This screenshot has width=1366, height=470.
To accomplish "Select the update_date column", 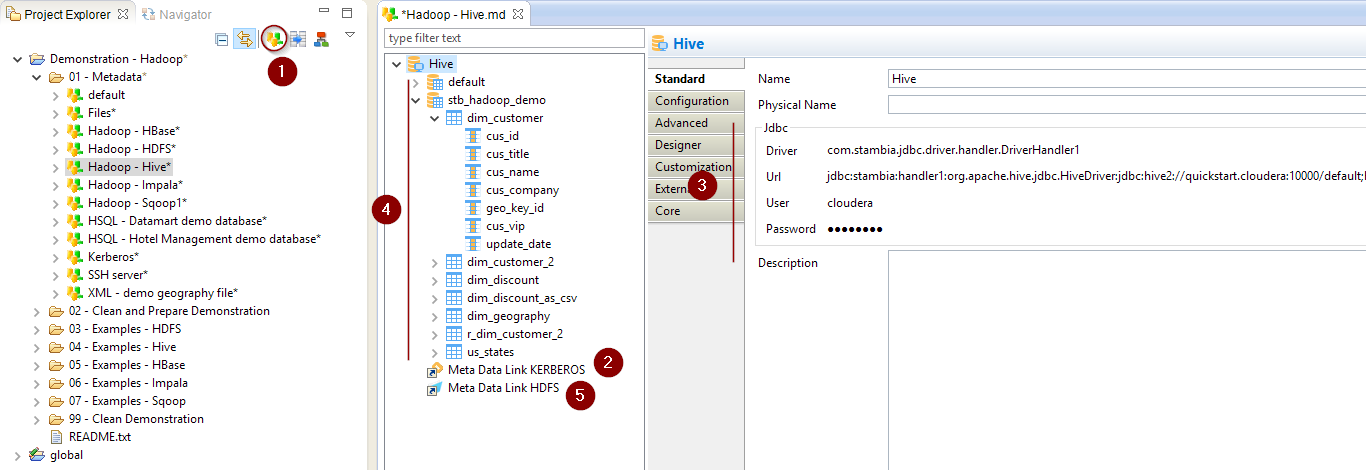I will (x=519, y=244).
